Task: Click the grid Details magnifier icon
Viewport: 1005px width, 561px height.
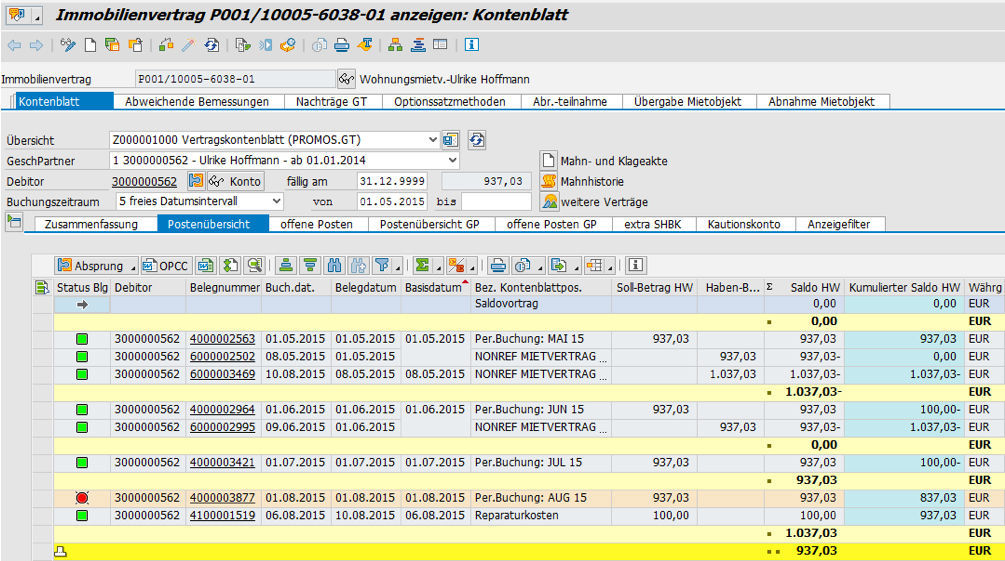Action: tap(255, 265)
